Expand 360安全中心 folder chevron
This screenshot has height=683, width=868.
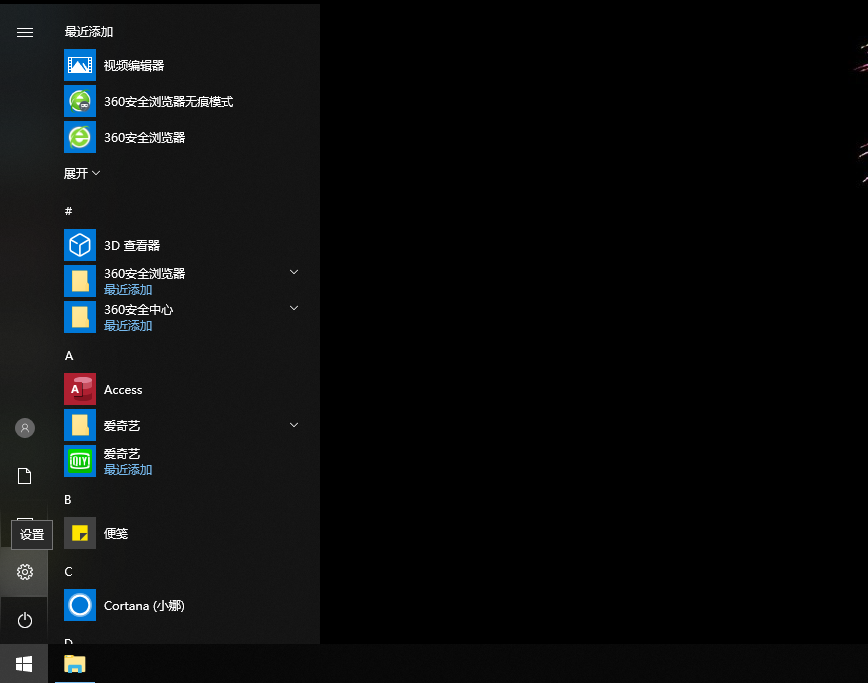[294, 308]
